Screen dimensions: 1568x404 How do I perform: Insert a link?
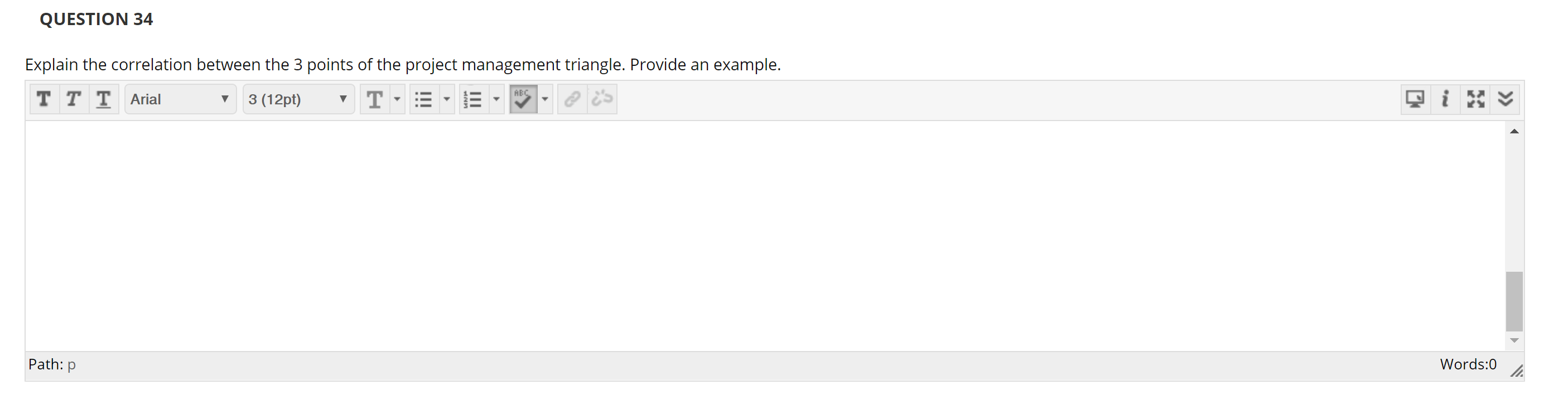[x=571, y=98]
